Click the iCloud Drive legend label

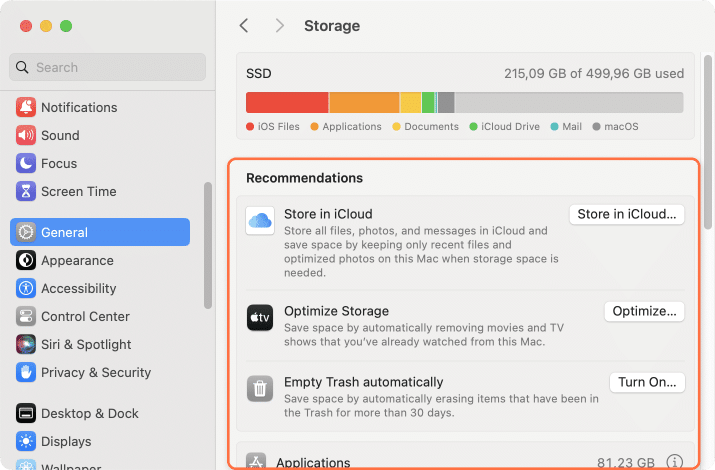510,126
